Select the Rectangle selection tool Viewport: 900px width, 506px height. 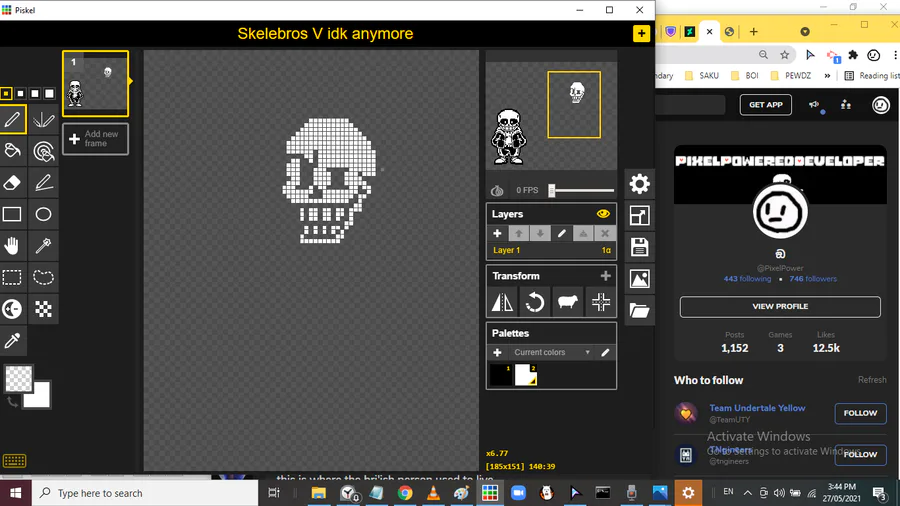(13, 277)
